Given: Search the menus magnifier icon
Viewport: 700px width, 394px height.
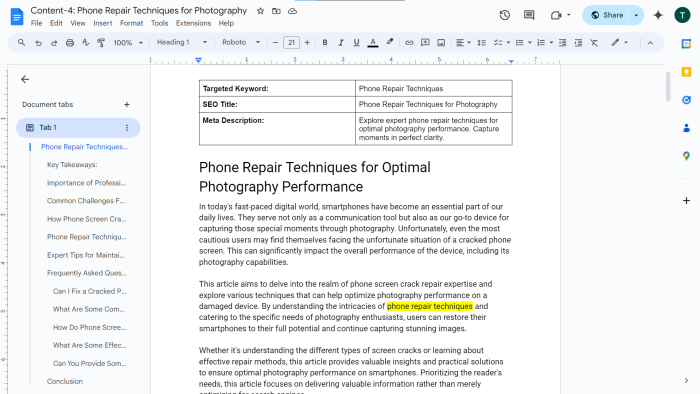Looking at the screenshot, I should coord(21,42).
